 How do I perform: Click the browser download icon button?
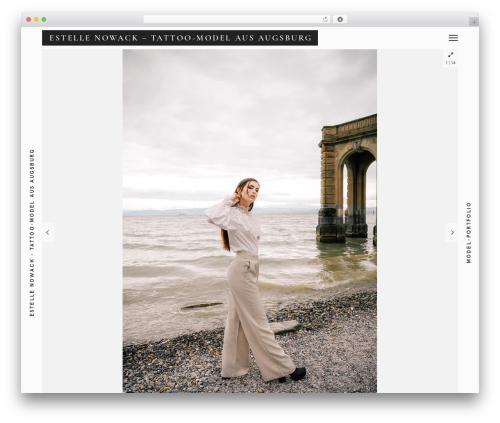340,20
